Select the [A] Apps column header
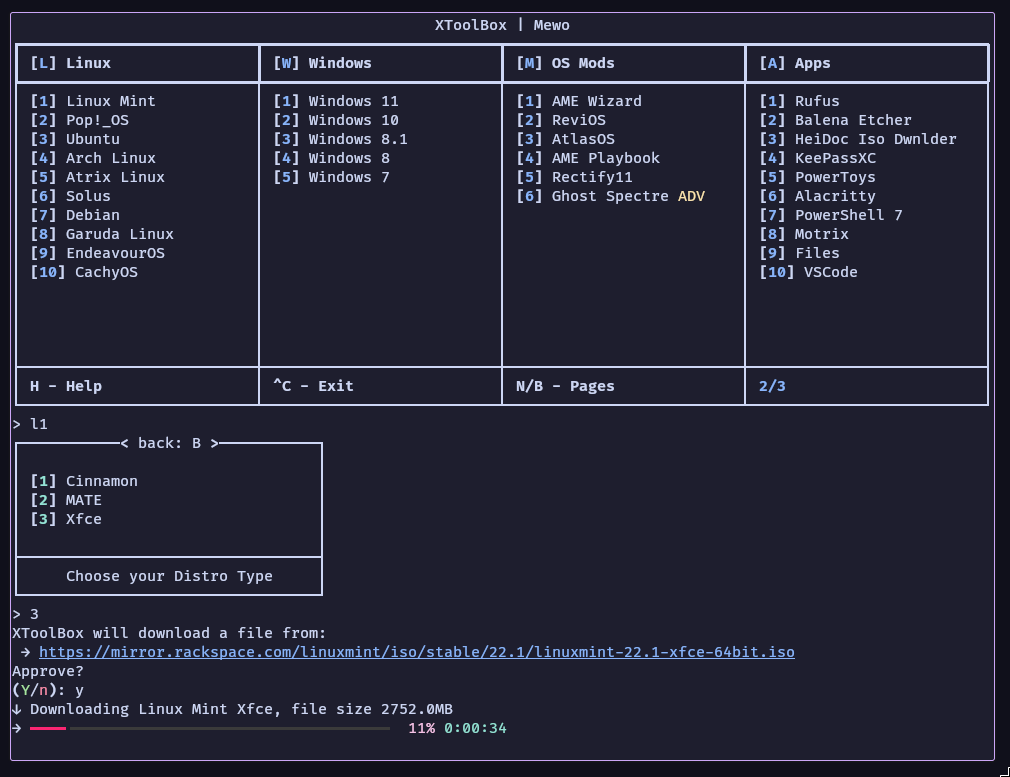This screenshot has width=1010, height=777. 794,63
